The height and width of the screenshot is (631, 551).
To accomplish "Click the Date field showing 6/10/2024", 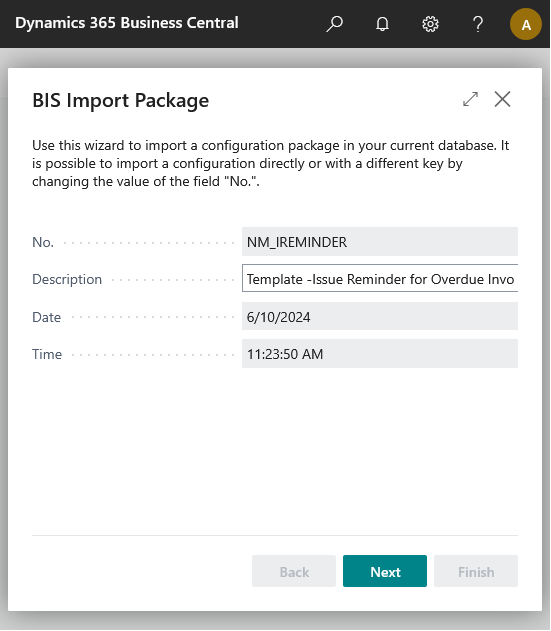I will (380, 317).
